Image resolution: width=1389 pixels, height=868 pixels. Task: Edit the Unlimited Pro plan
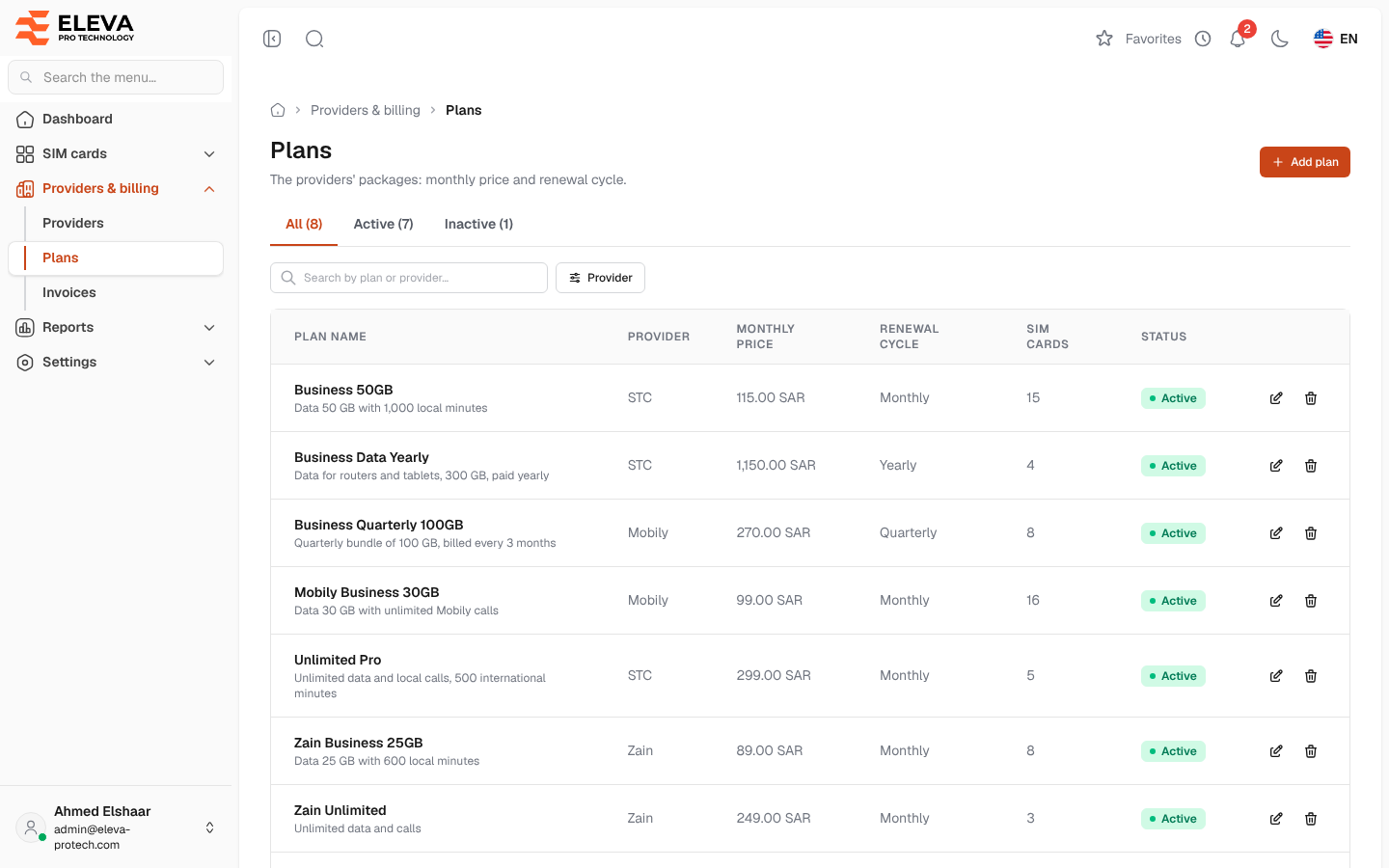[1276, 676]
